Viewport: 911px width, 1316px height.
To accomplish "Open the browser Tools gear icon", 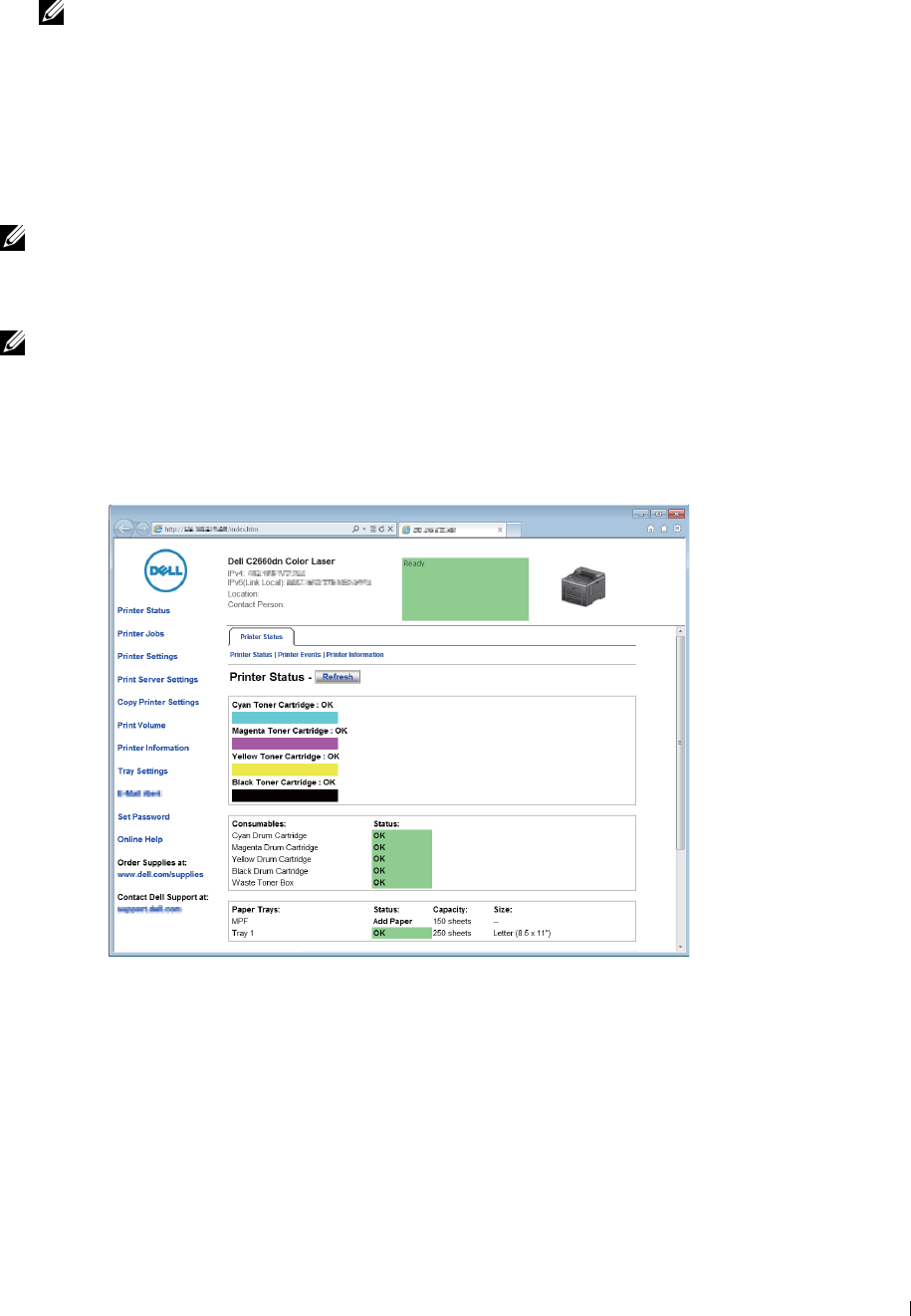I will 677,529.
